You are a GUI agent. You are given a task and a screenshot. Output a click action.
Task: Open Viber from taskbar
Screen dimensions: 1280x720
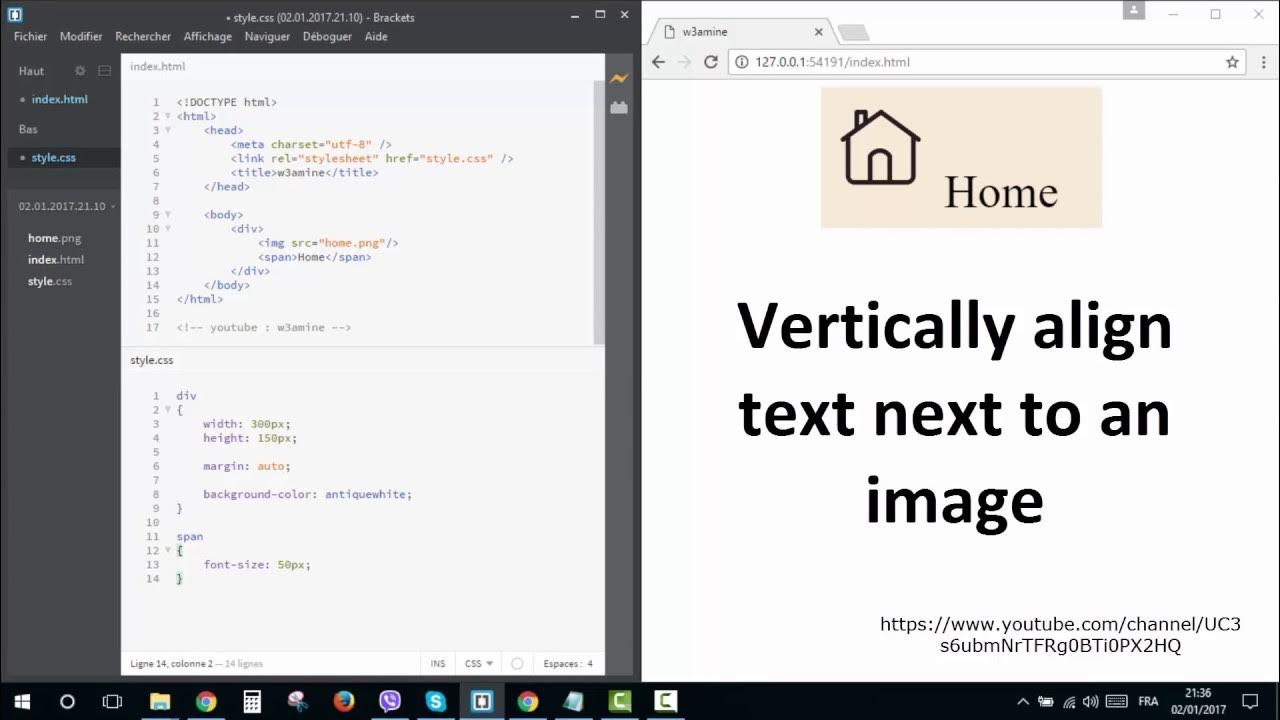pyautogui.click(x=390, y=701)
